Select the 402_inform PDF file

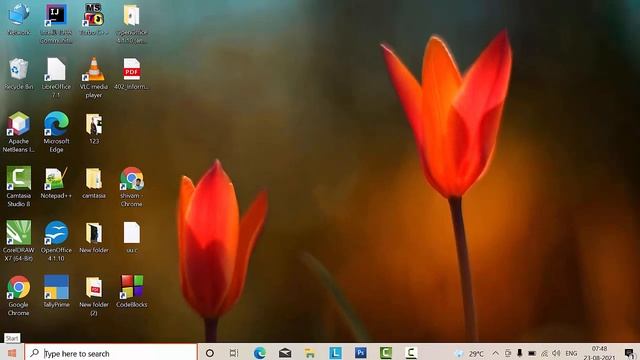(131, 74)
